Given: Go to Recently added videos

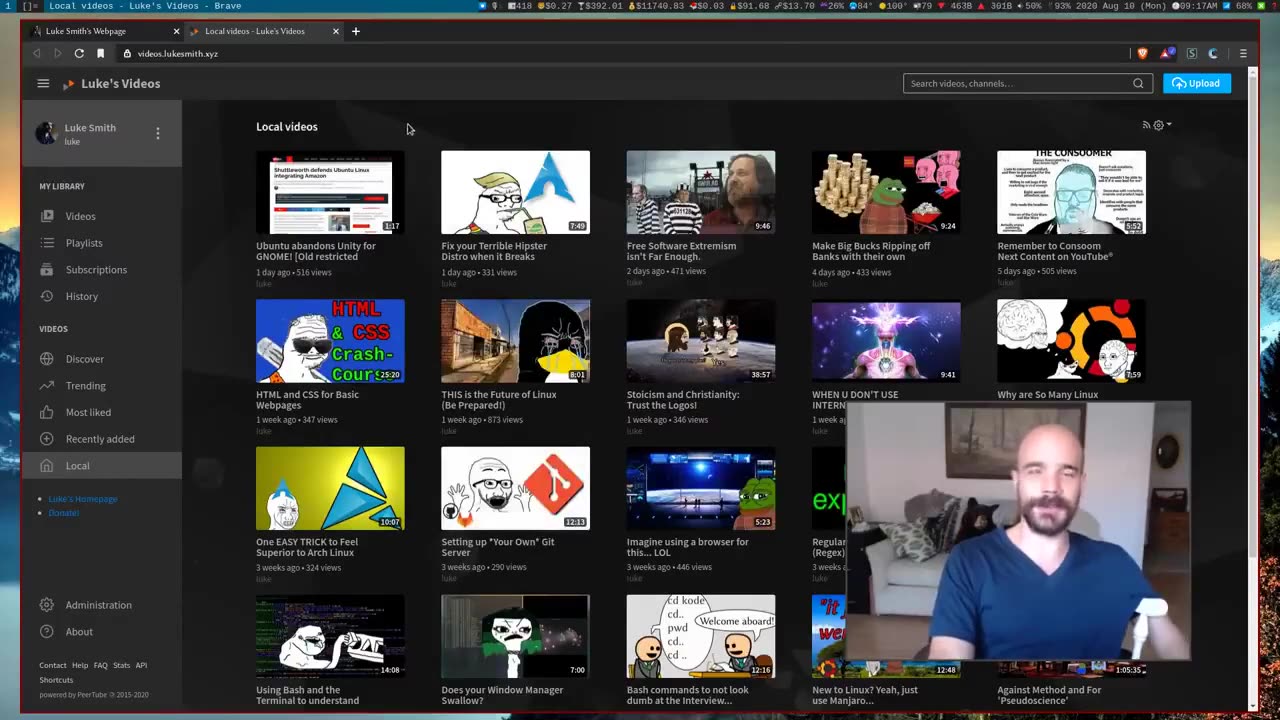Looking at the screenshot, I should click(x=100, y=439).
